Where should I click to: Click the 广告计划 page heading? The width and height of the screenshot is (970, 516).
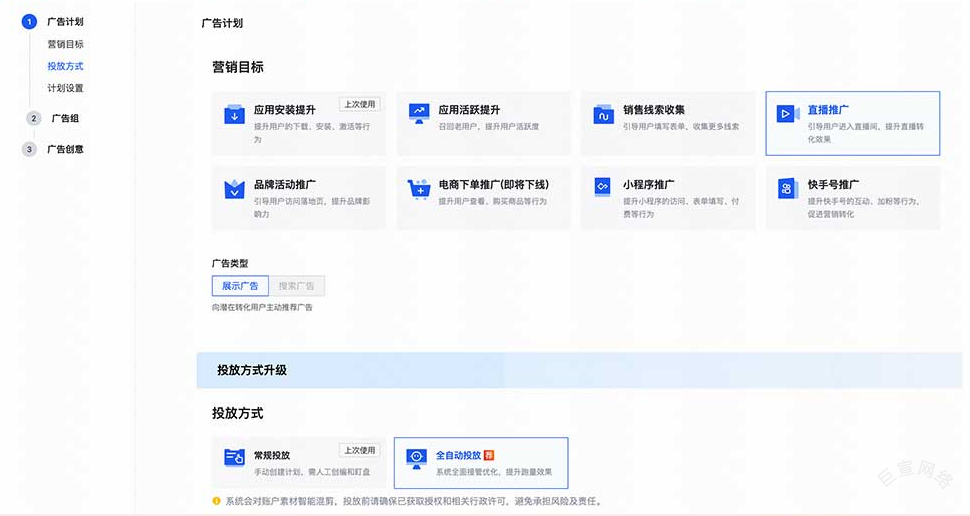[x=222, y=23]
